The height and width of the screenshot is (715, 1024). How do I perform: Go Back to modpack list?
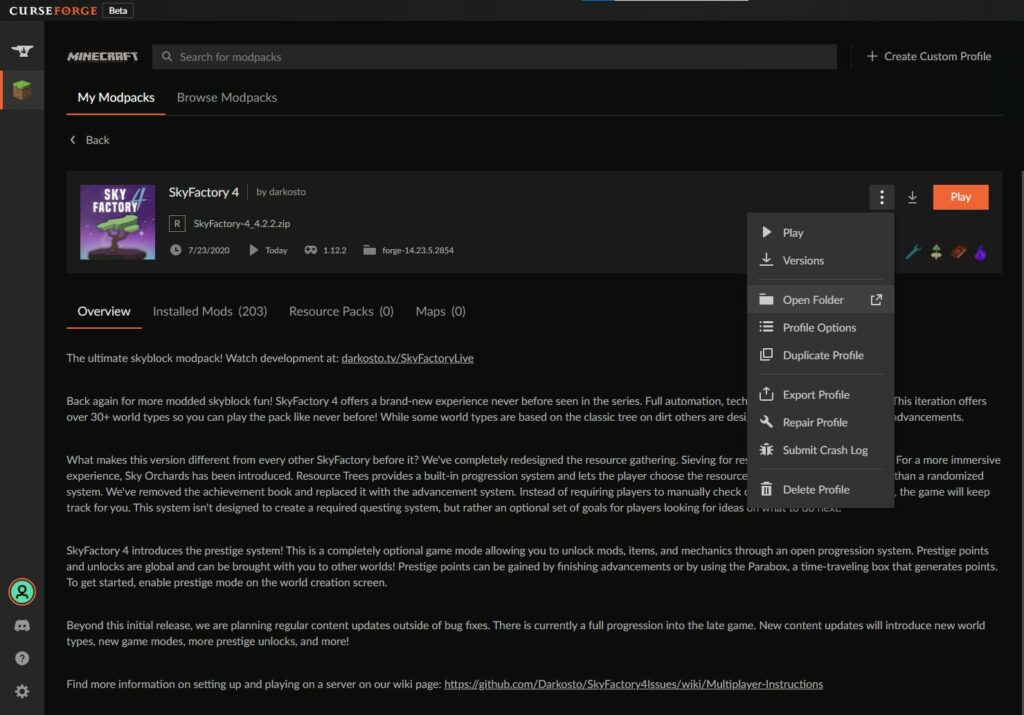coord(89,140)
